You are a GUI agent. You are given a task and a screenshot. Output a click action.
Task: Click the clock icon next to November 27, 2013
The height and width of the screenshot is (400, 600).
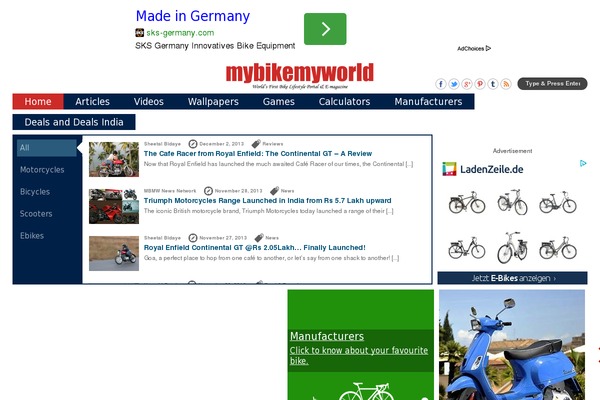point(193,238)
